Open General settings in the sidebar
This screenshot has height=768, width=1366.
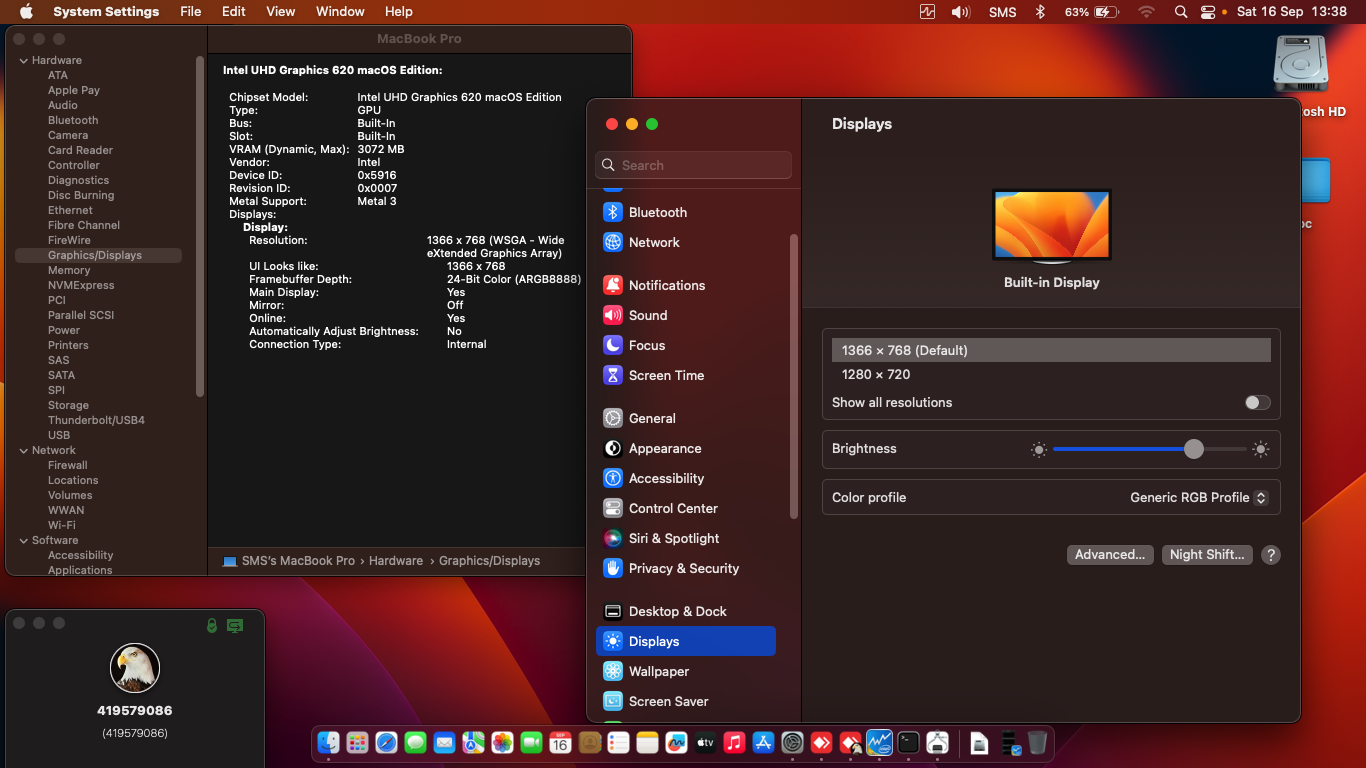click(x=685, y=418)
